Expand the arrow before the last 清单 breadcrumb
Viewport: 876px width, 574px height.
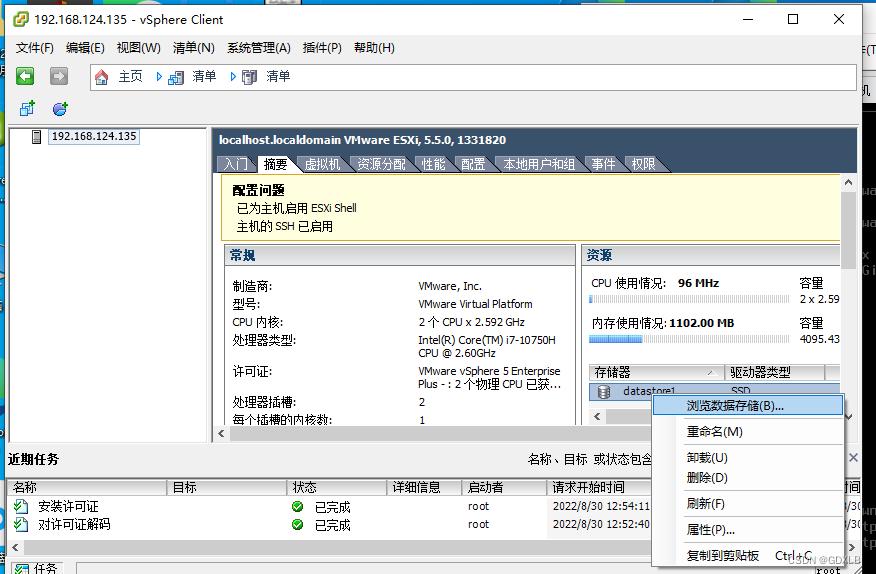point(232,77)
